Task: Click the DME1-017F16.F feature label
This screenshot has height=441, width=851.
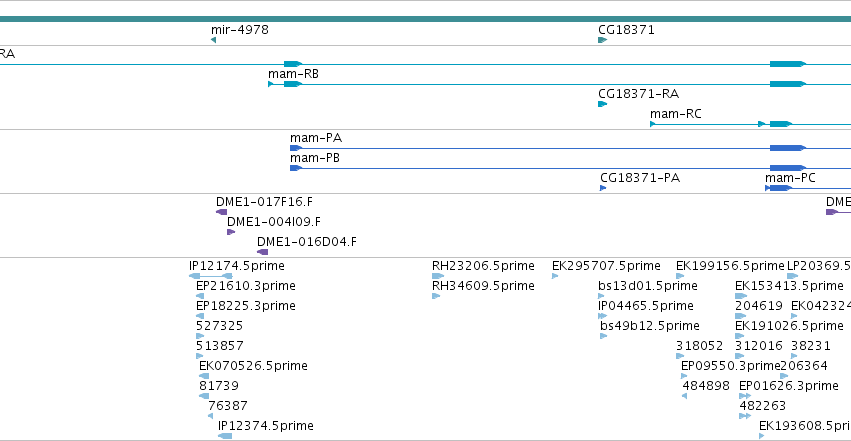Action: coord(264,202)
